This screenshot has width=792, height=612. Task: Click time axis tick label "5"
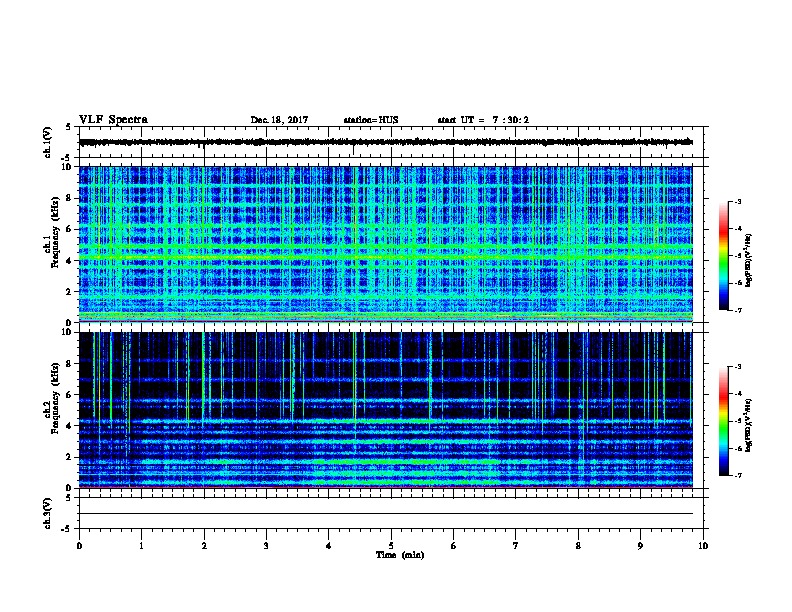[x=391, y=546]
